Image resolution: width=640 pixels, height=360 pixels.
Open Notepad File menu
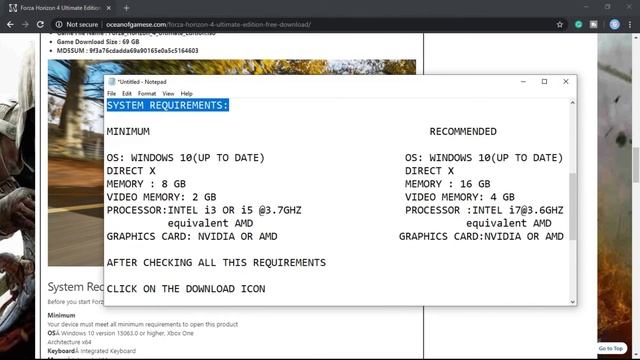tap(111, 93)
